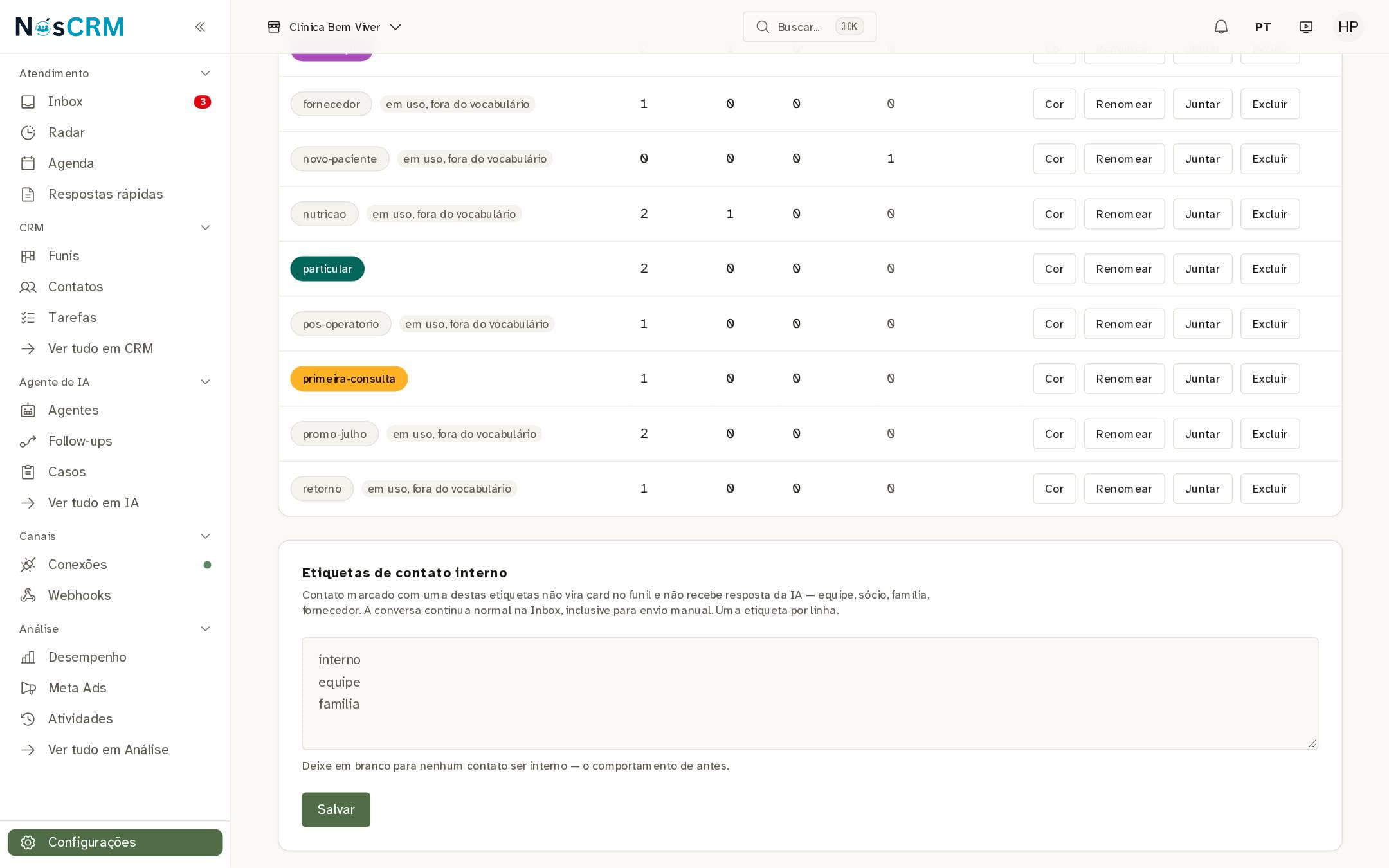
Task: Click the Inbox tray icon
Action: (28, 102)
